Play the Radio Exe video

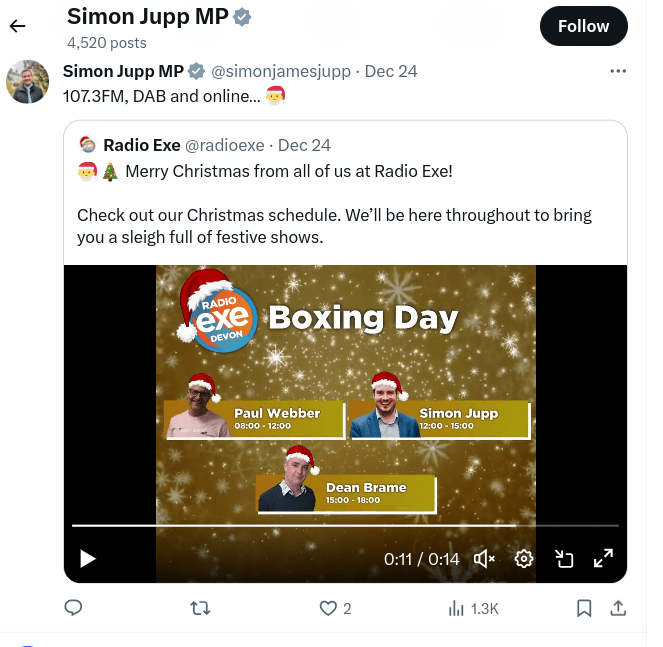[88, 558]
